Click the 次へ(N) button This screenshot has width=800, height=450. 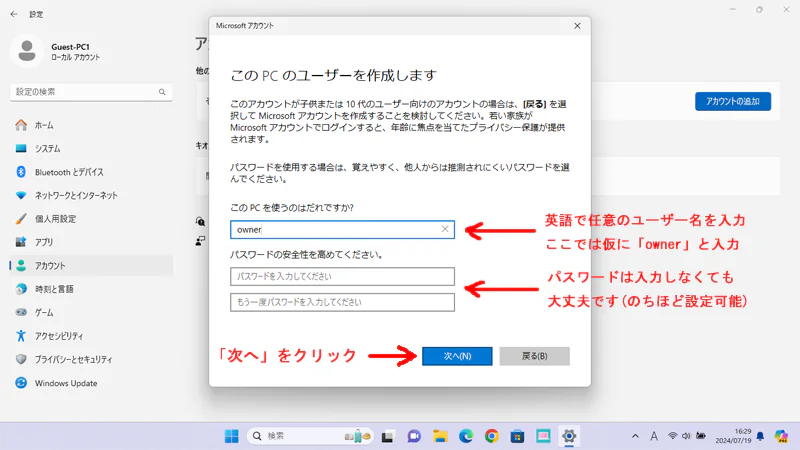click(457, 356)
